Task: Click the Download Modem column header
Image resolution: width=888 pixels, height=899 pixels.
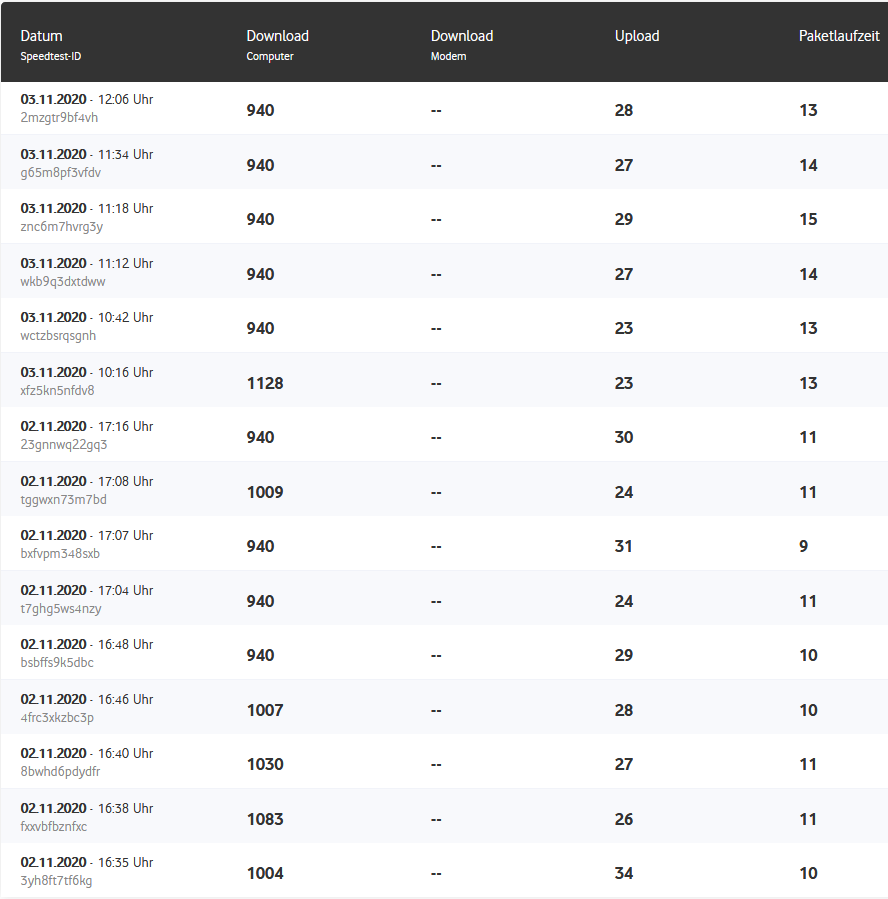Action: click(x=461, y=36)
